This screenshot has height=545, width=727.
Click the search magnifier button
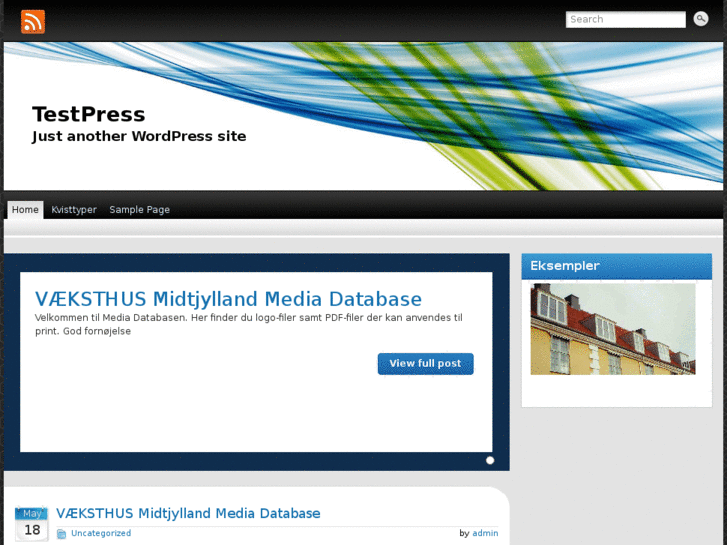[x=701, y=19]
